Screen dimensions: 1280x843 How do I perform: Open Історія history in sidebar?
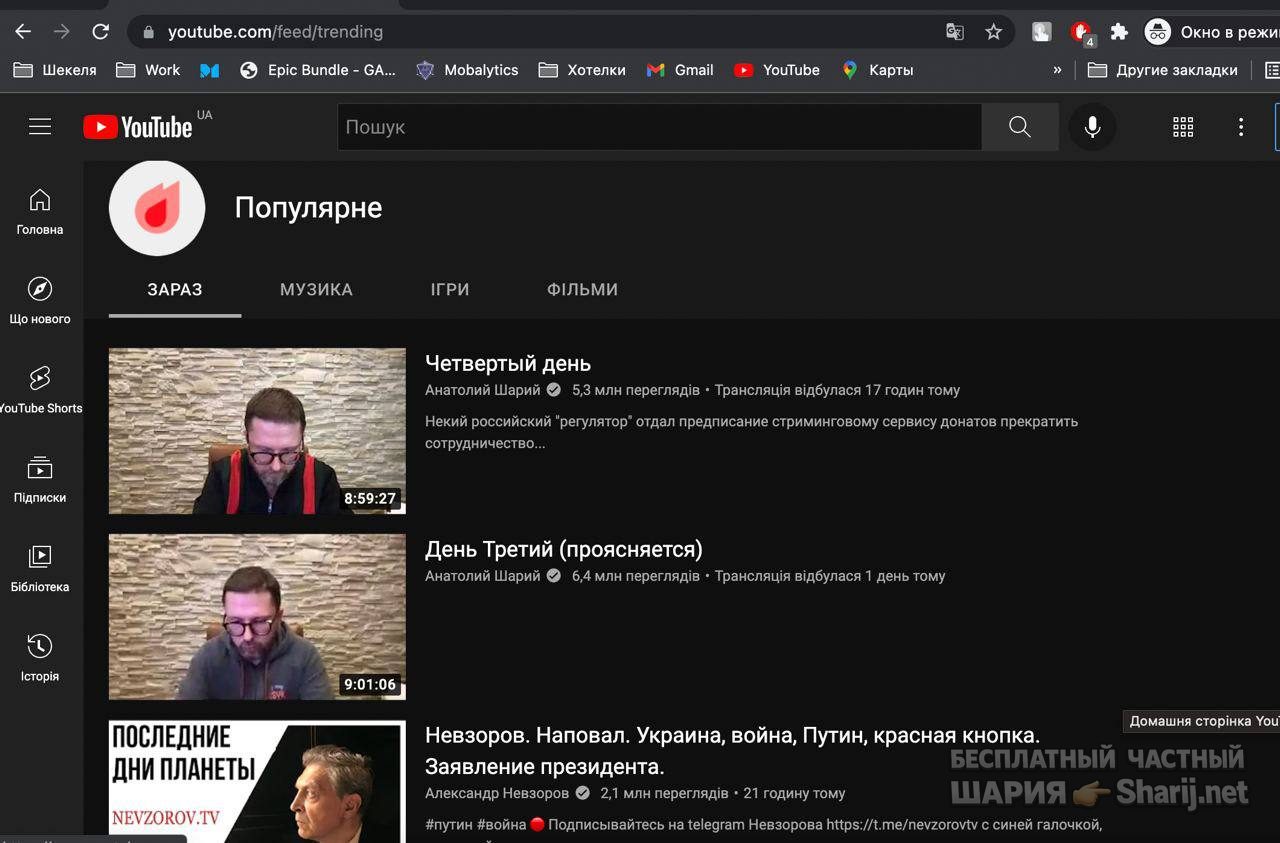40,658
